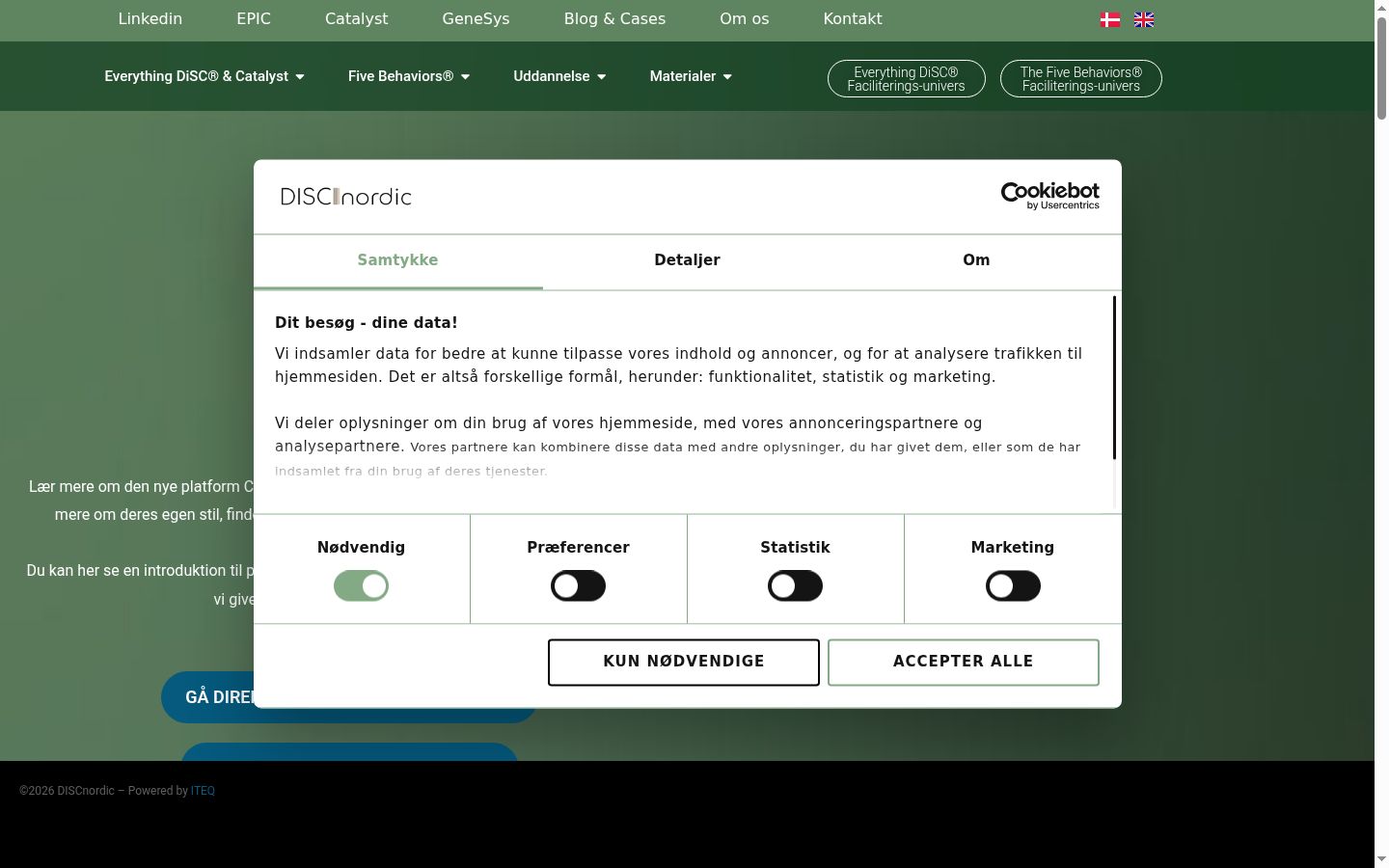Viewport: 1389px width, 868px height.
Task: Open Everything DiSC® Faciliterings-univers button
Action: point(907,79)
